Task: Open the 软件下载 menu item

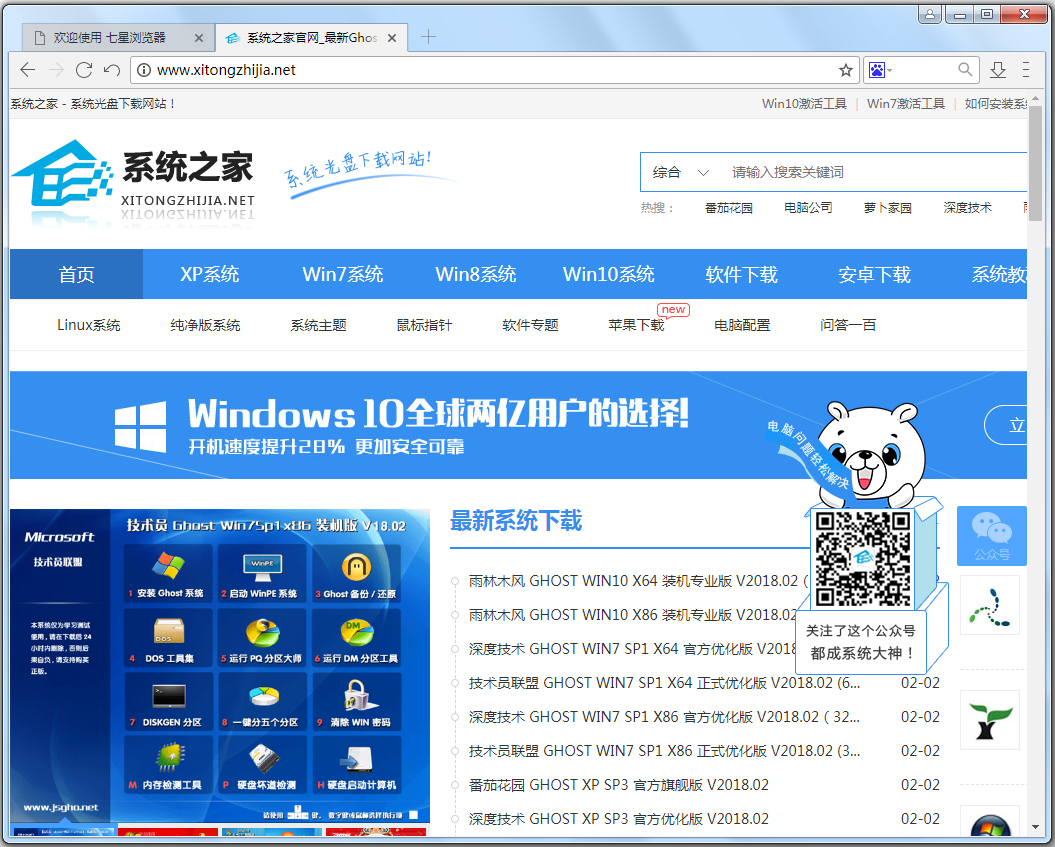Action: 741,274
